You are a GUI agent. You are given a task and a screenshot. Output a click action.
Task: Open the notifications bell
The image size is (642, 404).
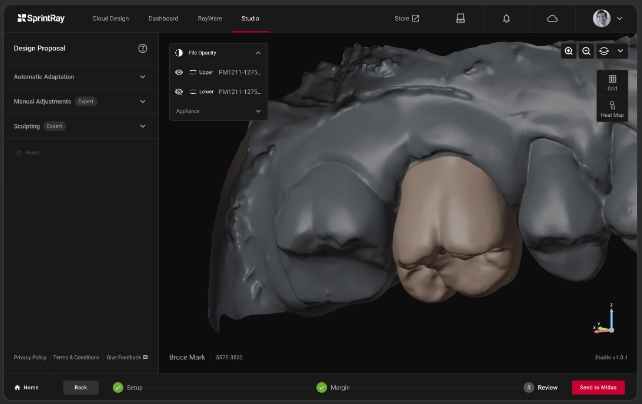(506, 18)
